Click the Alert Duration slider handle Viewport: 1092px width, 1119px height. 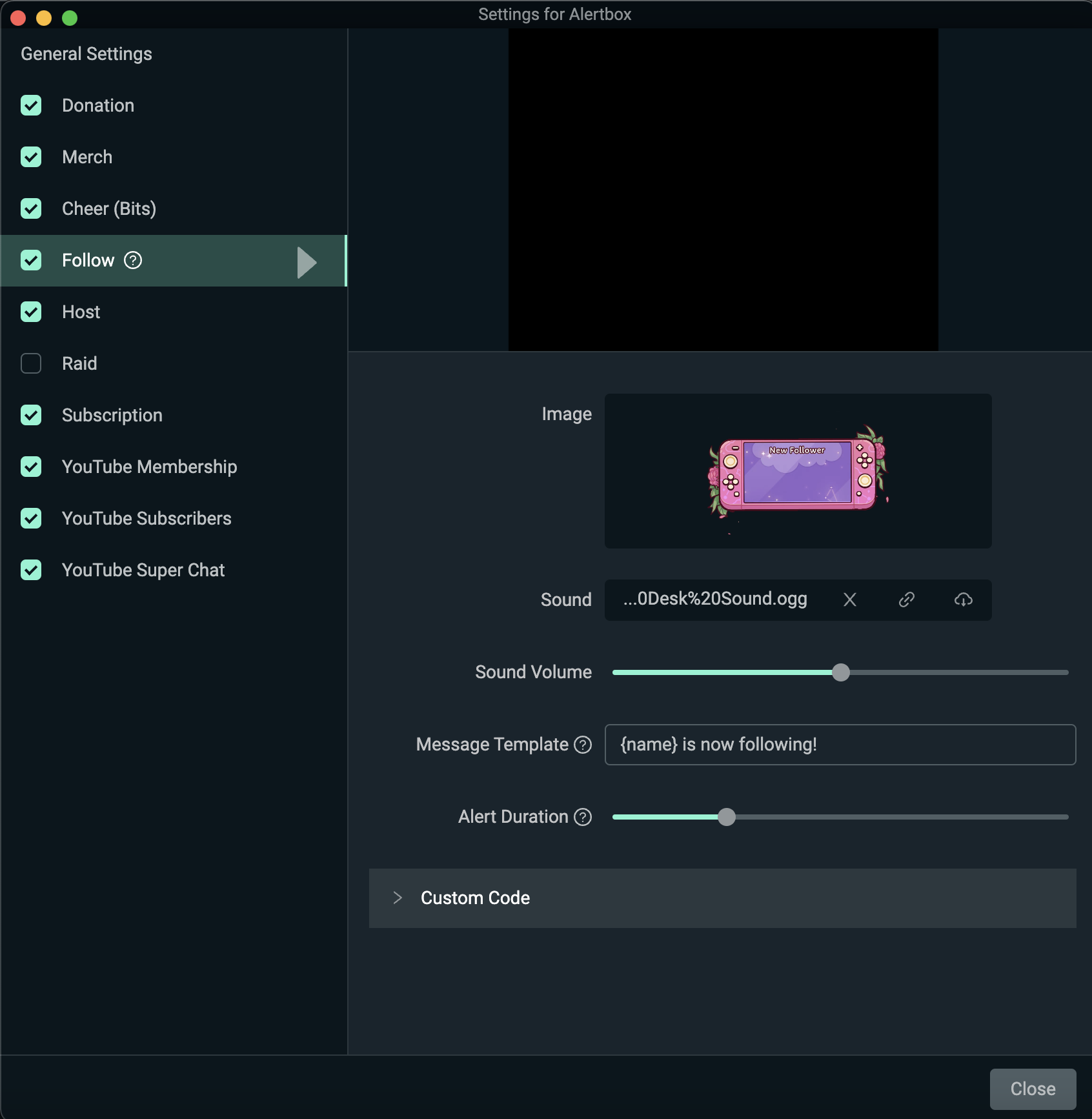pos(727,817)
